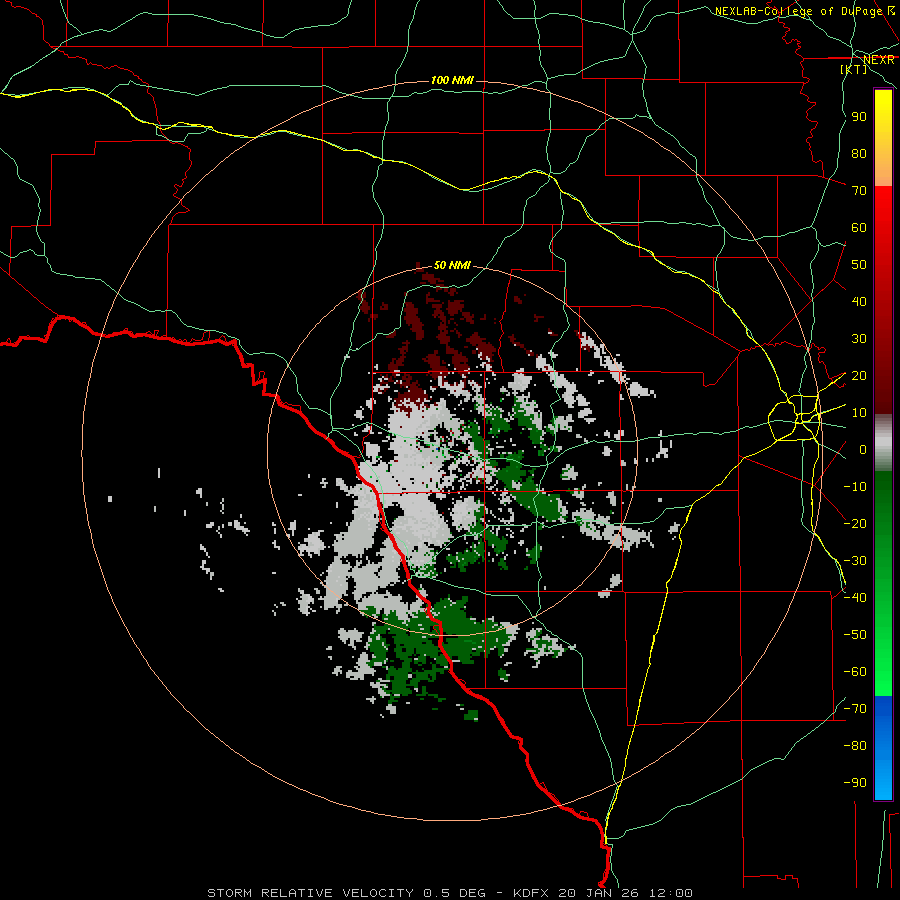Click the "50 NMI" range ring label
900x900 pixels.
point(452,265)
